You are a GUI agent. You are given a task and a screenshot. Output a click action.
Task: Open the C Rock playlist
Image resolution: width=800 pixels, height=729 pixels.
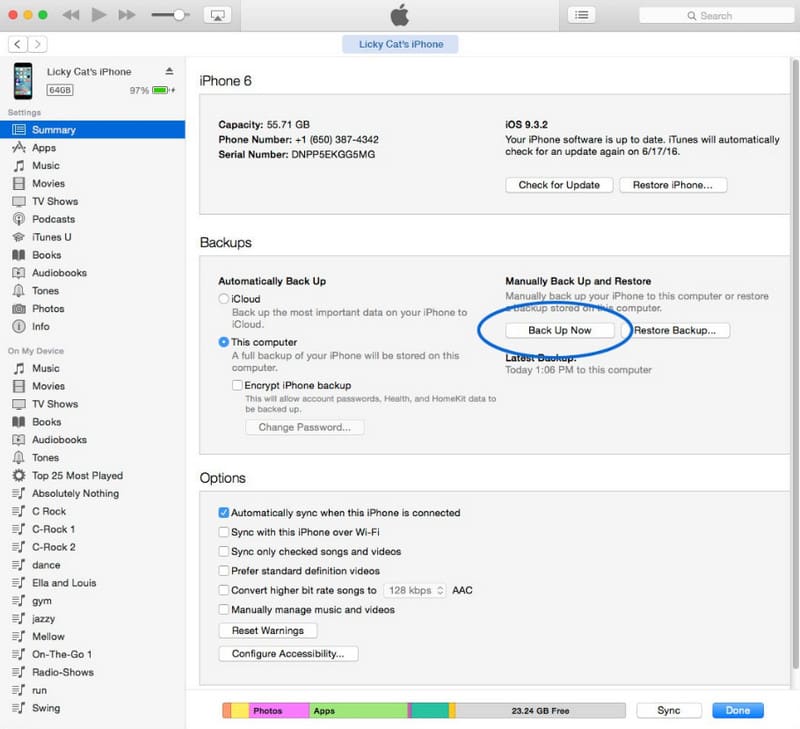(x=92, y=512)
